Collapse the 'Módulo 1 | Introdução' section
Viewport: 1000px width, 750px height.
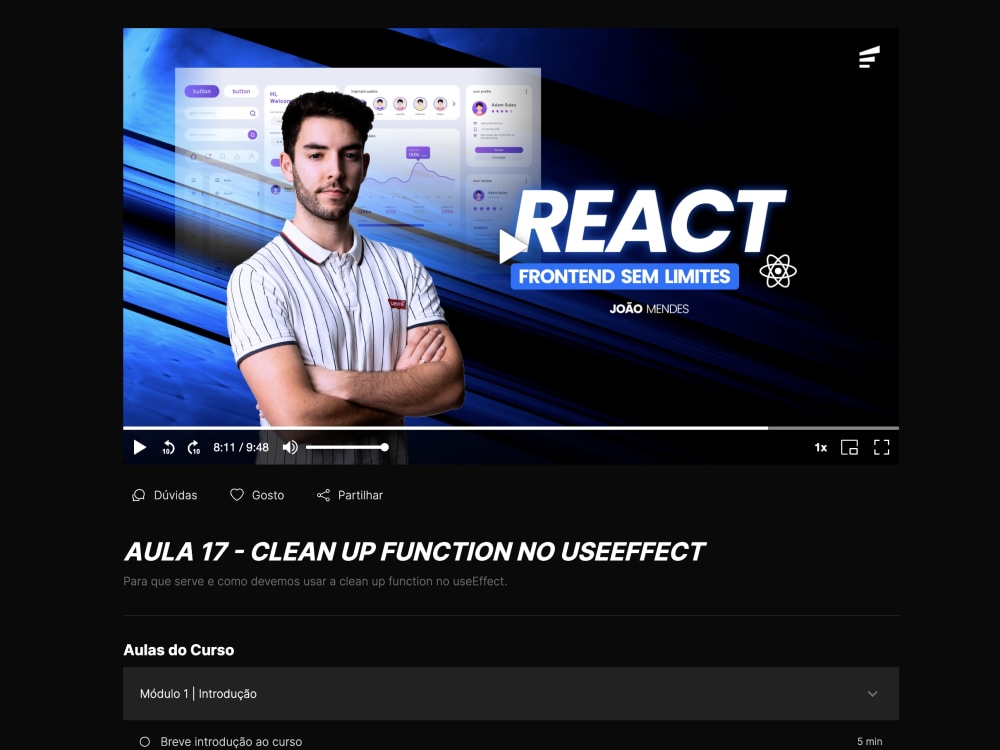(872, 693)
